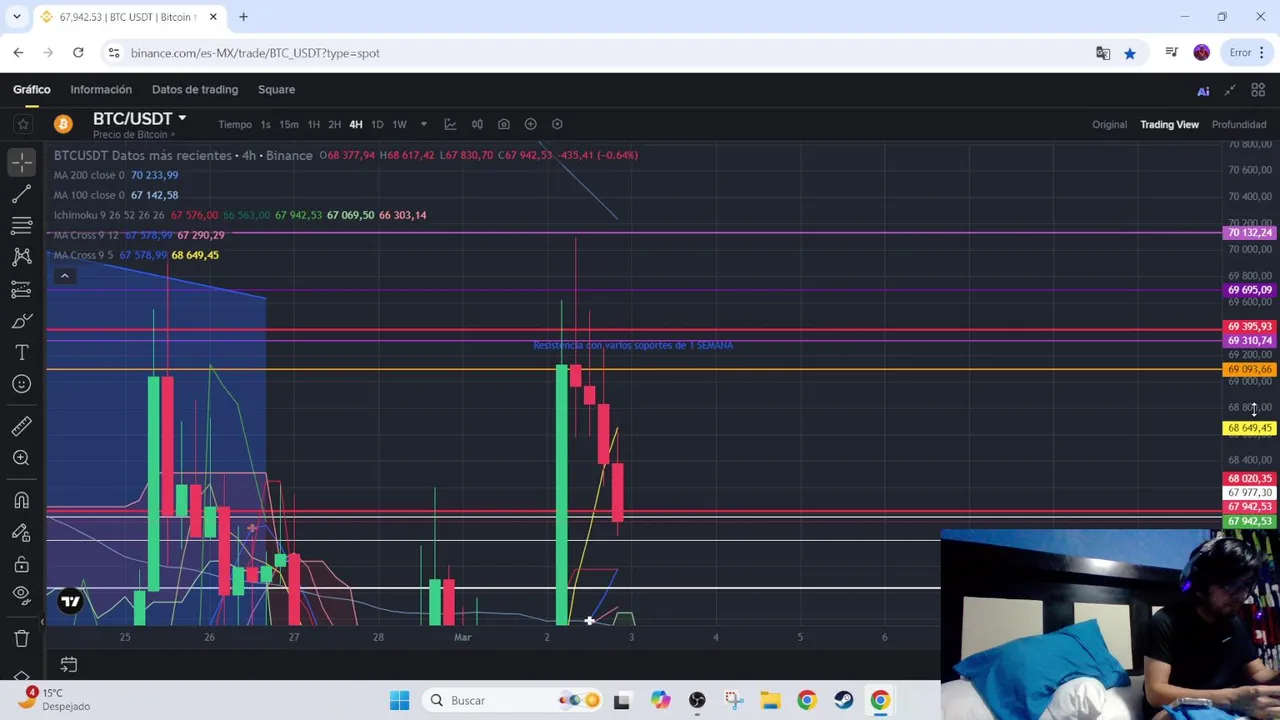This screenshot has width=1280, height=720.
Task: Click the MA 200 close indicator legend
Action: 116,175
